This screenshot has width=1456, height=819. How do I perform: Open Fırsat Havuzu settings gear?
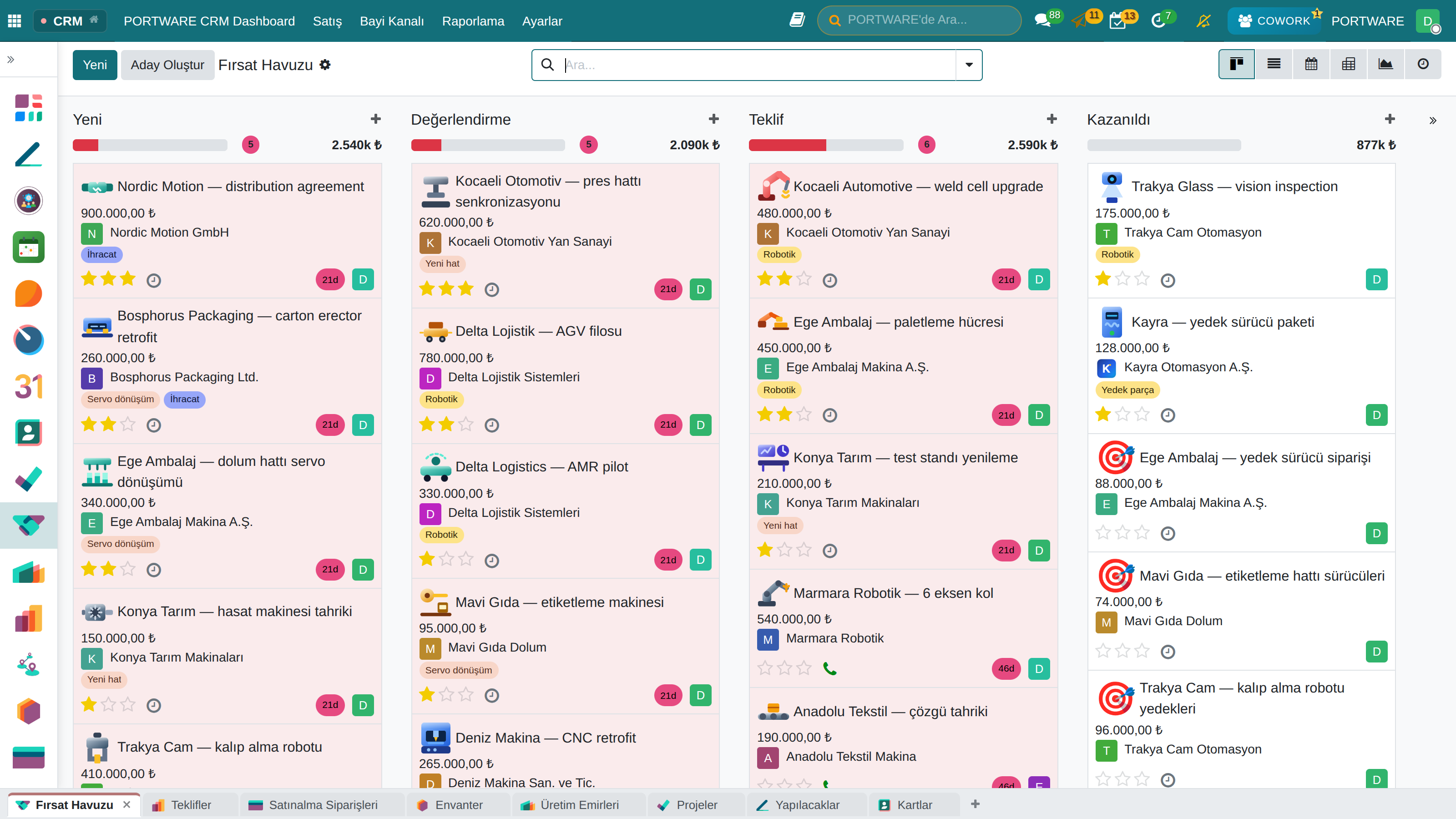(x=325, y=65)
